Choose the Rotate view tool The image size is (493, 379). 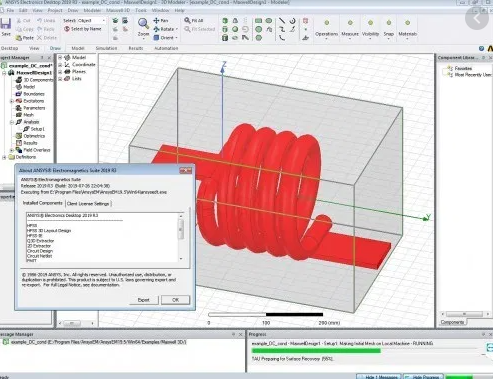click(156, 29)
